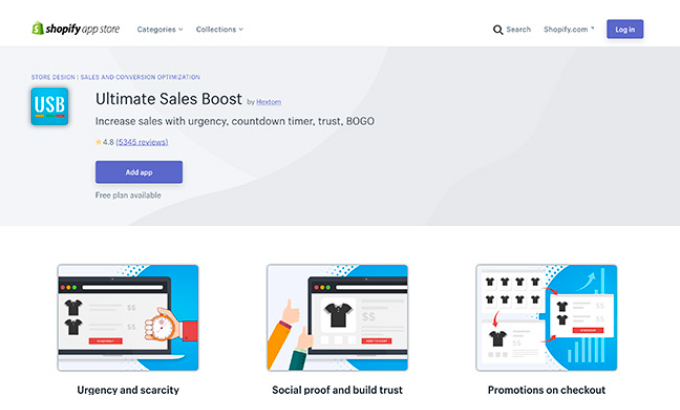Click the Add app button
Screen dimensions: 680x410
click(139, 172)
